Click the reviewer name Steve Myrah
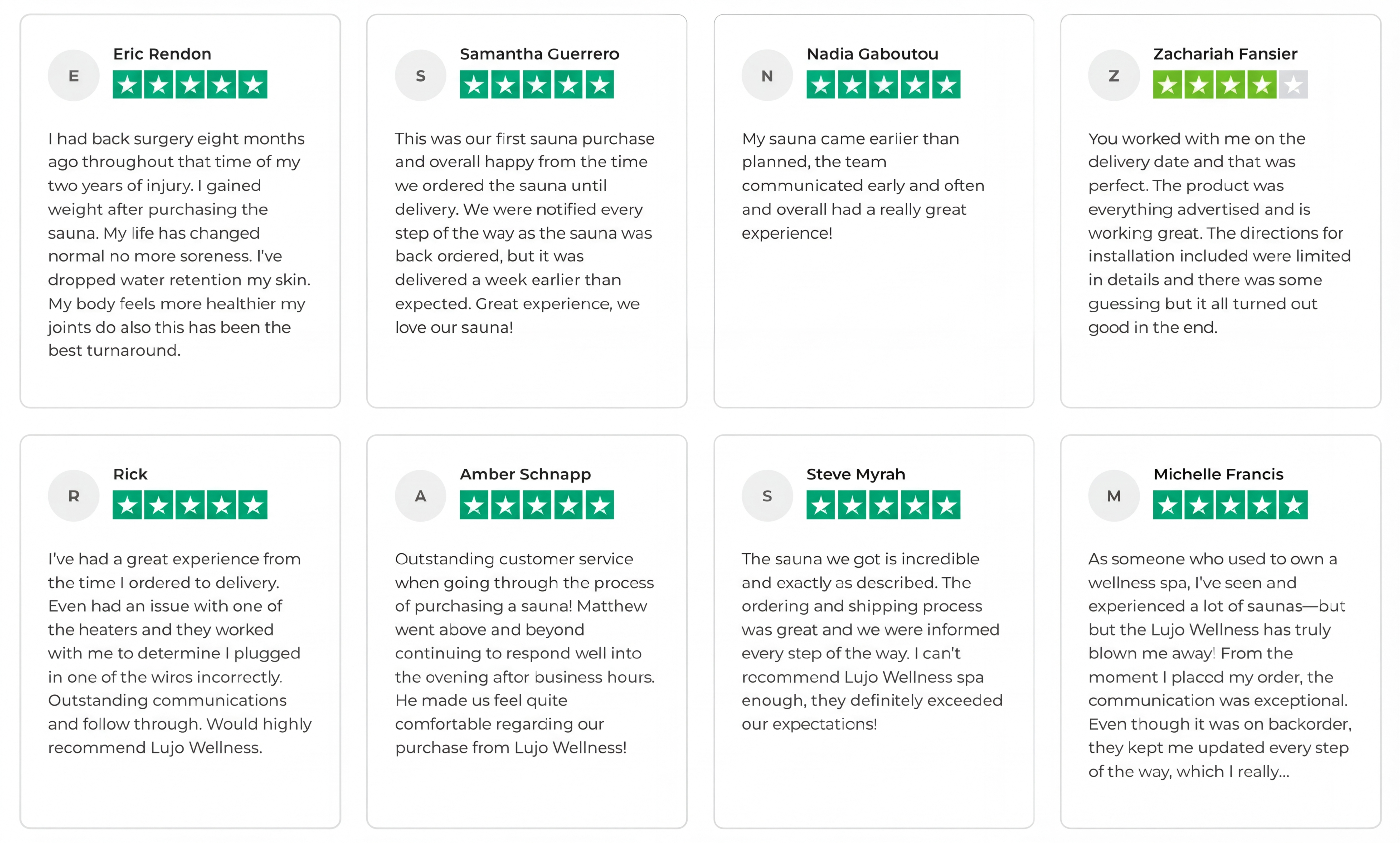The width and height of the screenshot is (1400, 843). coord(856,474)
